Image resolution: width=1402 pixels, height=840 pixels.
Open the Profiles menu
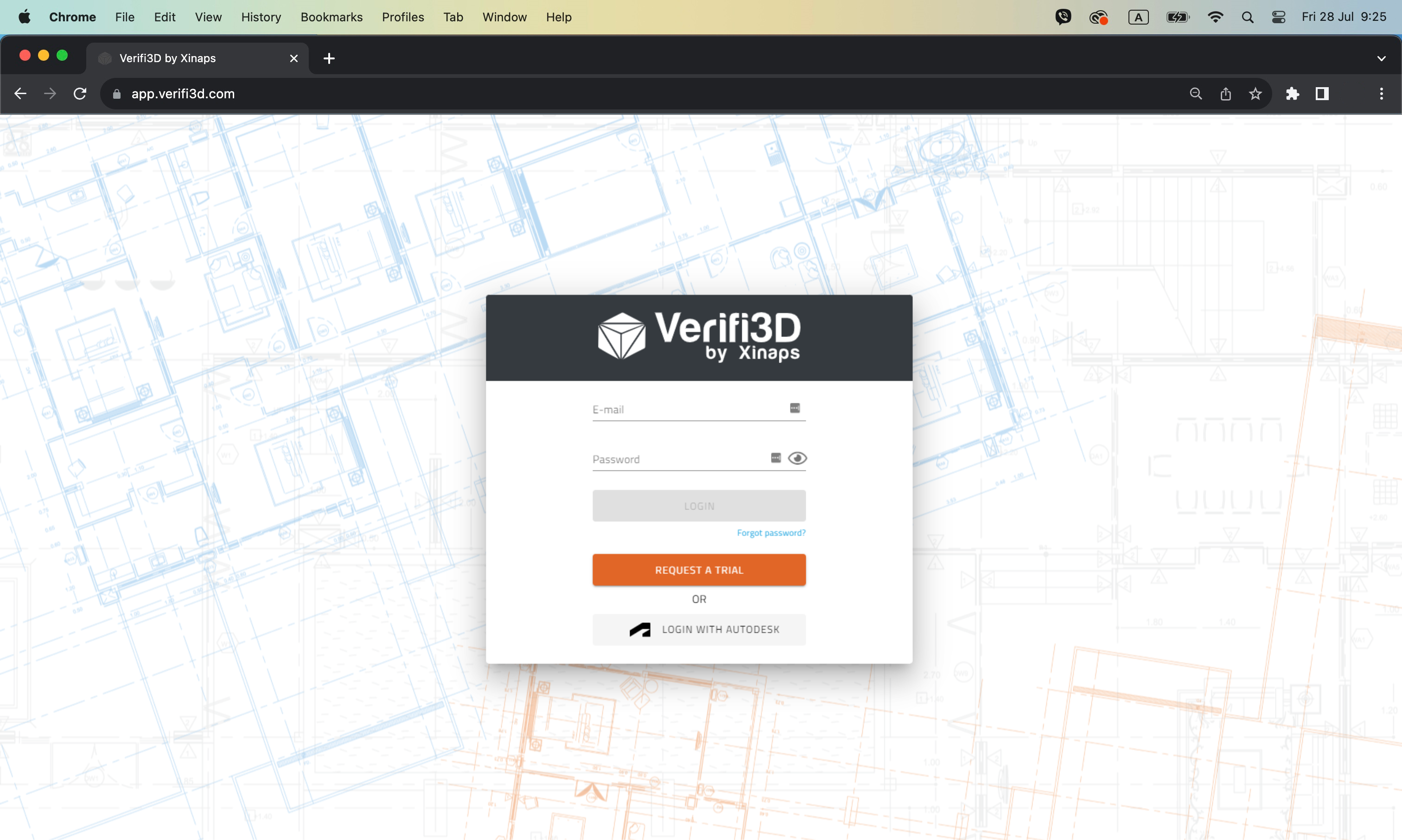click(x=403, y=17)
